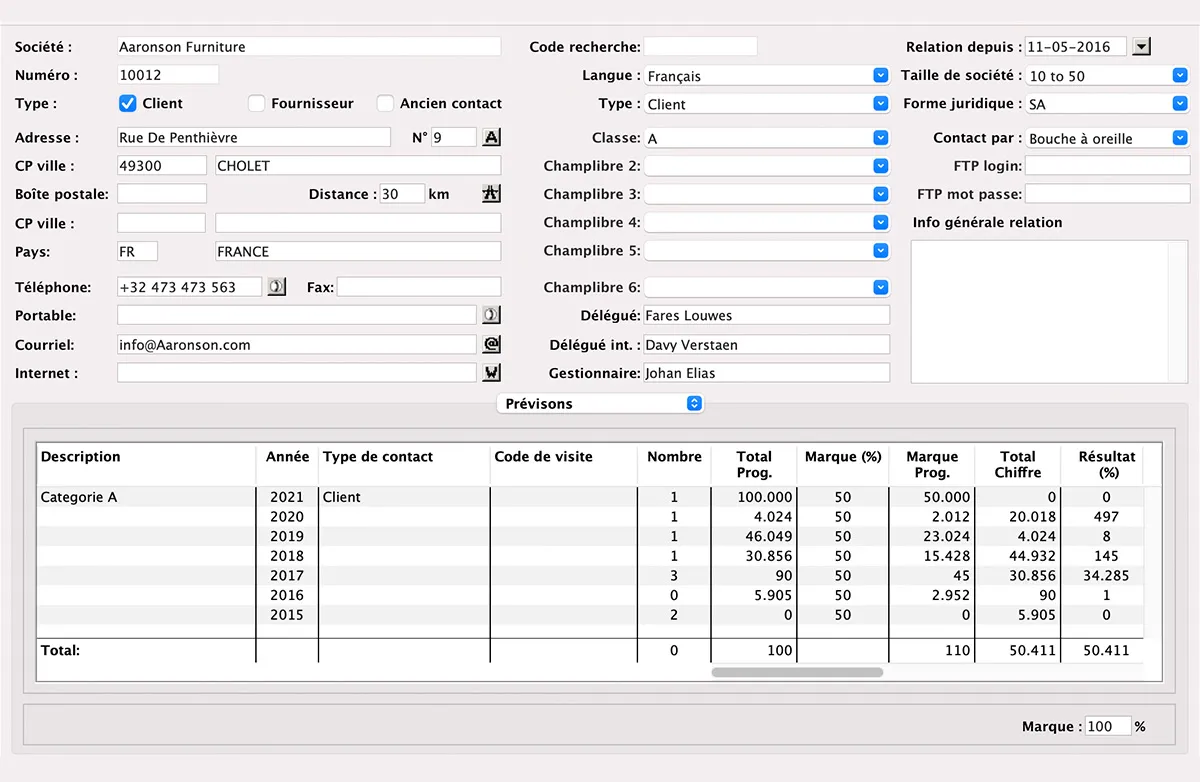Open the date picker arrow for Relation depuis

(x=1142, y=47)
